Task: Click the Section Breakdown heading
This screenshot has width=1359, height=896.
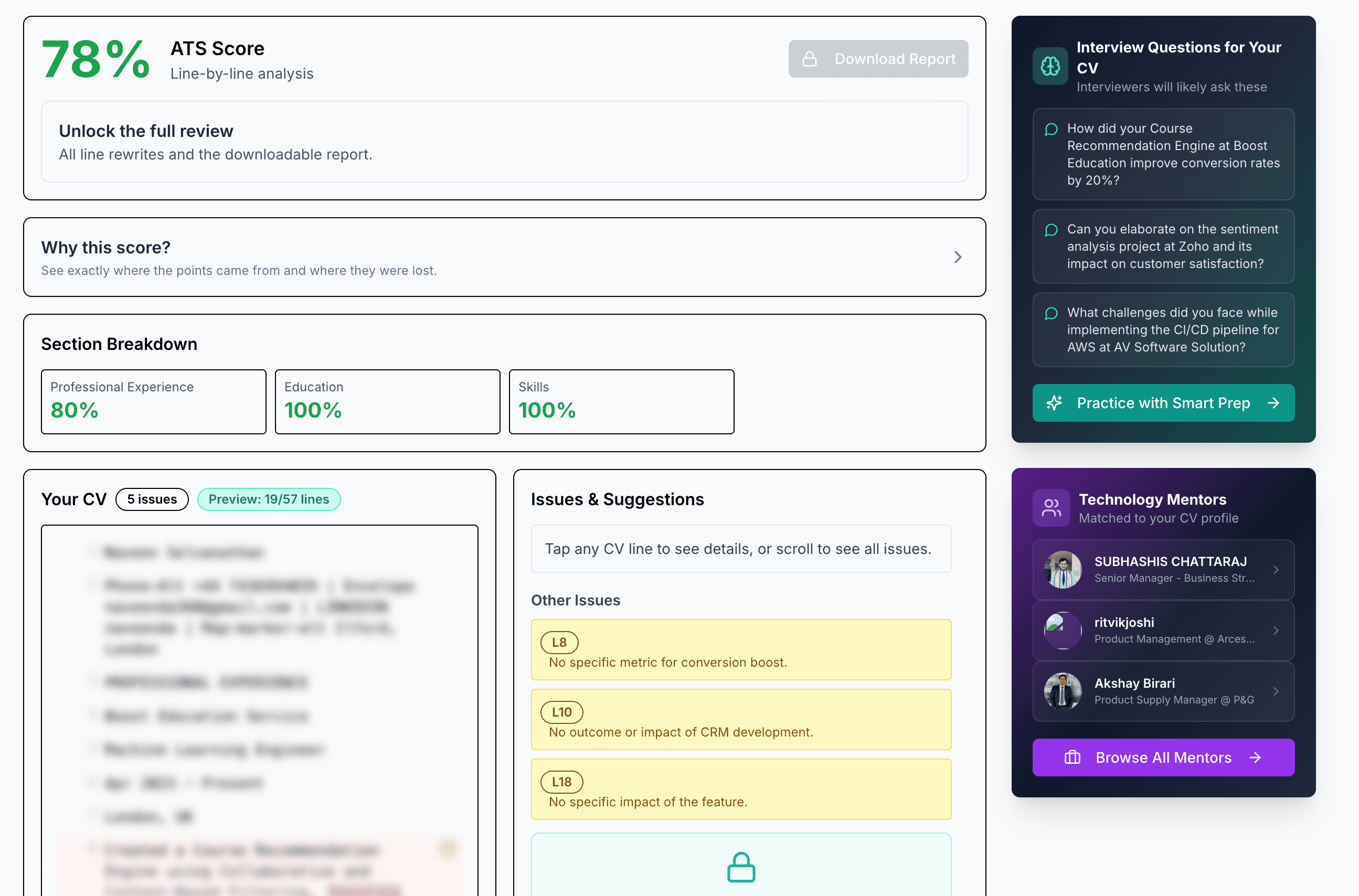Action: [x=119, y=344]
